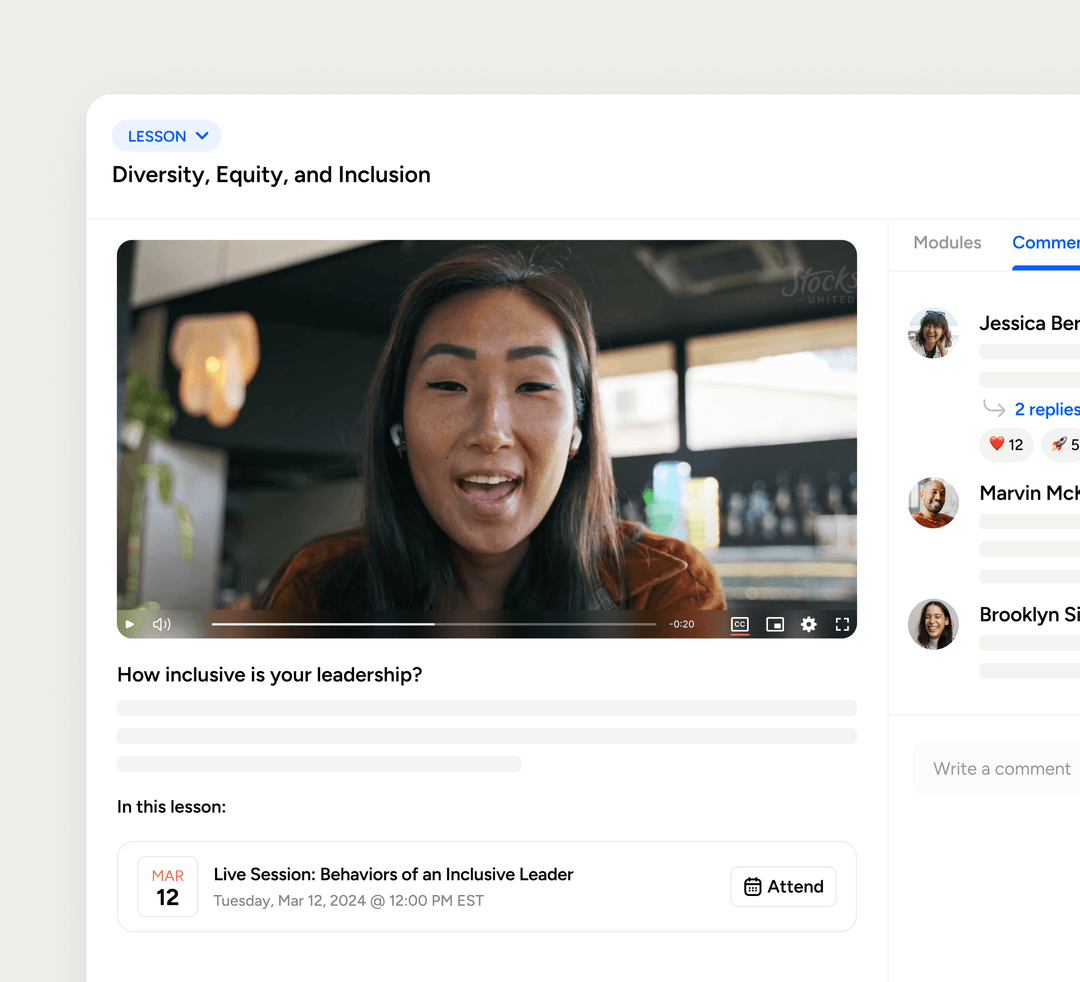This screenshot has width=1080, height=982.
Task: Open the LESSON dropdown
Action: [x=166, y=136]
